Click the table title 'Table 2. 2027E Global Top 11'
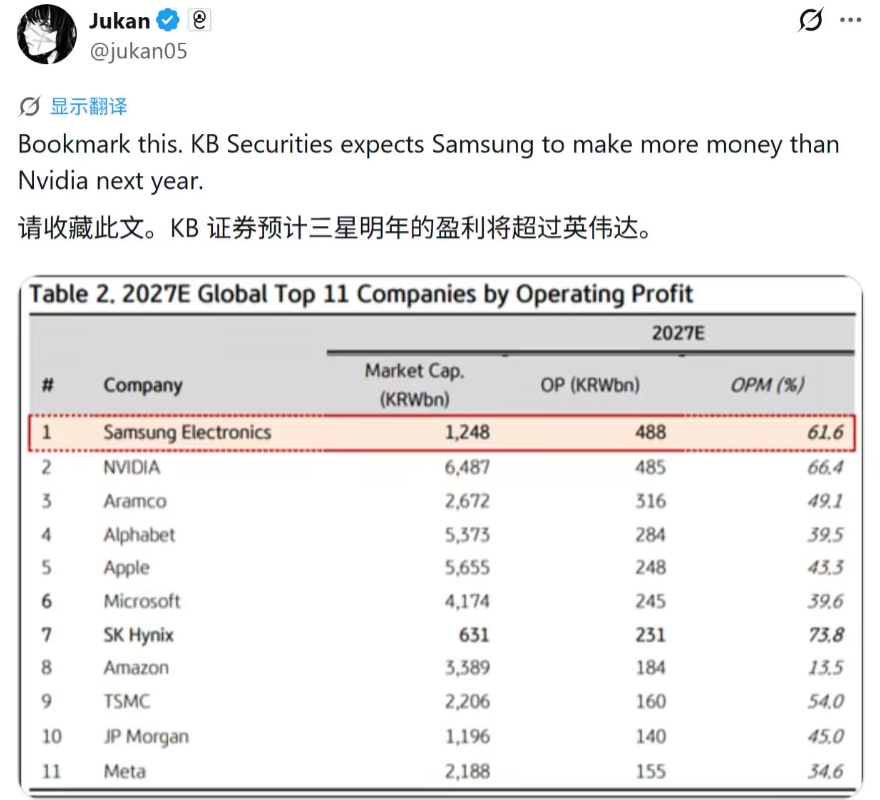880x800 pixels. [x=361, y=294]
